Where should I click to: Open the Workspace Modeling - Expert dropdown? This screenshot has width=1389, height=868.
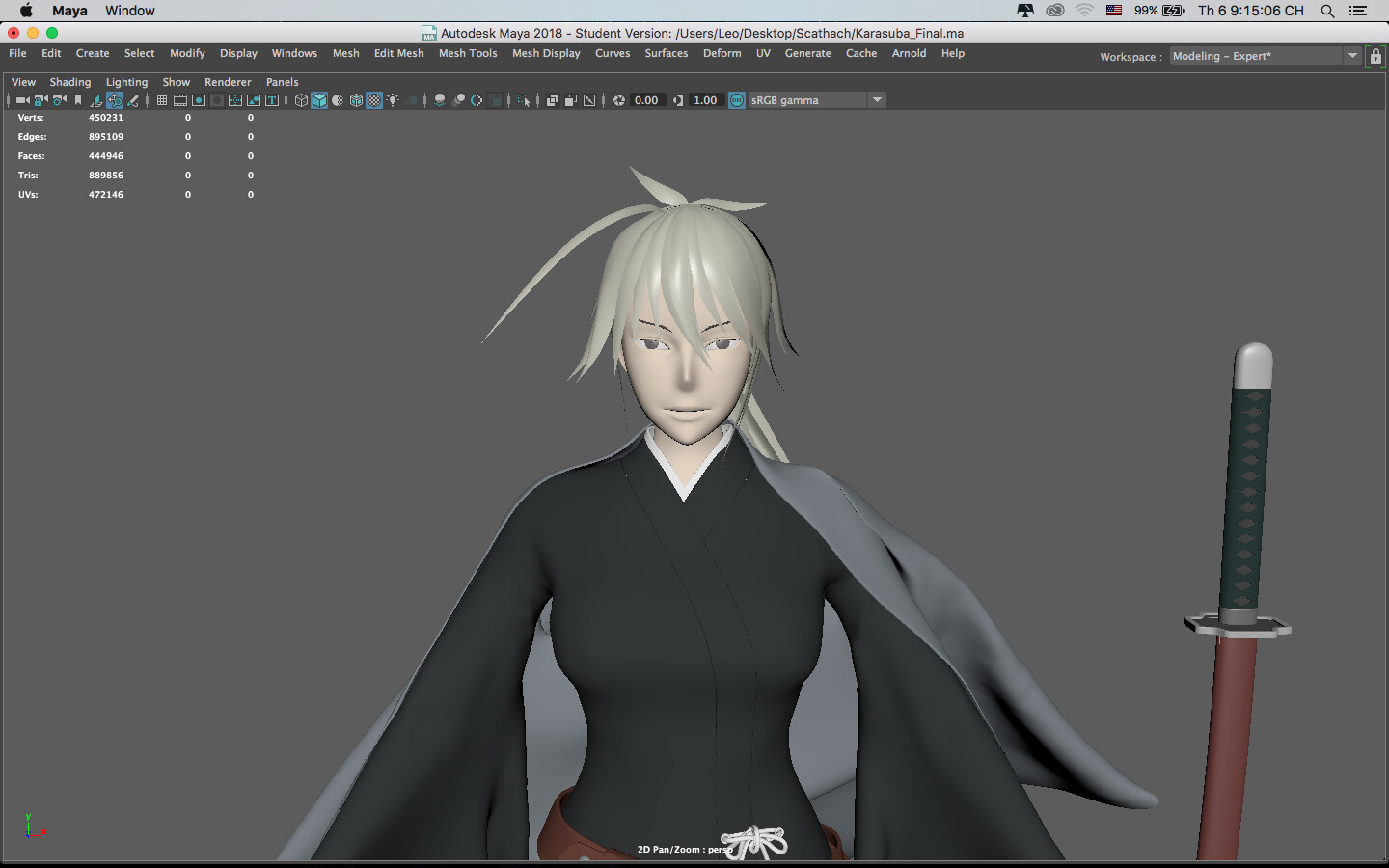click(x=1265, y=56)
